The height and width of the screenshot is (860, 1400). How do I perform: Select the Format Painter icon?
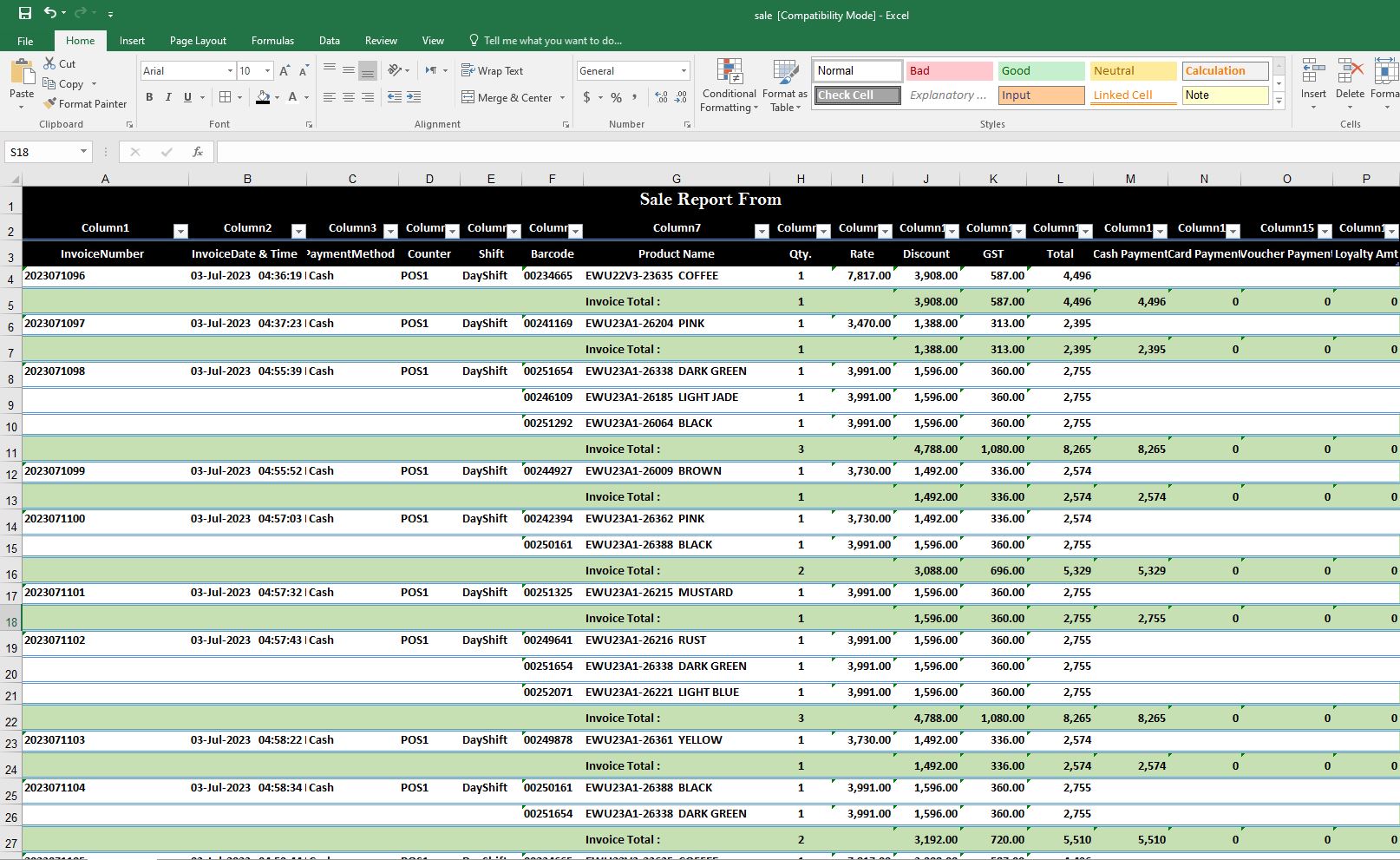click(49, 103)
